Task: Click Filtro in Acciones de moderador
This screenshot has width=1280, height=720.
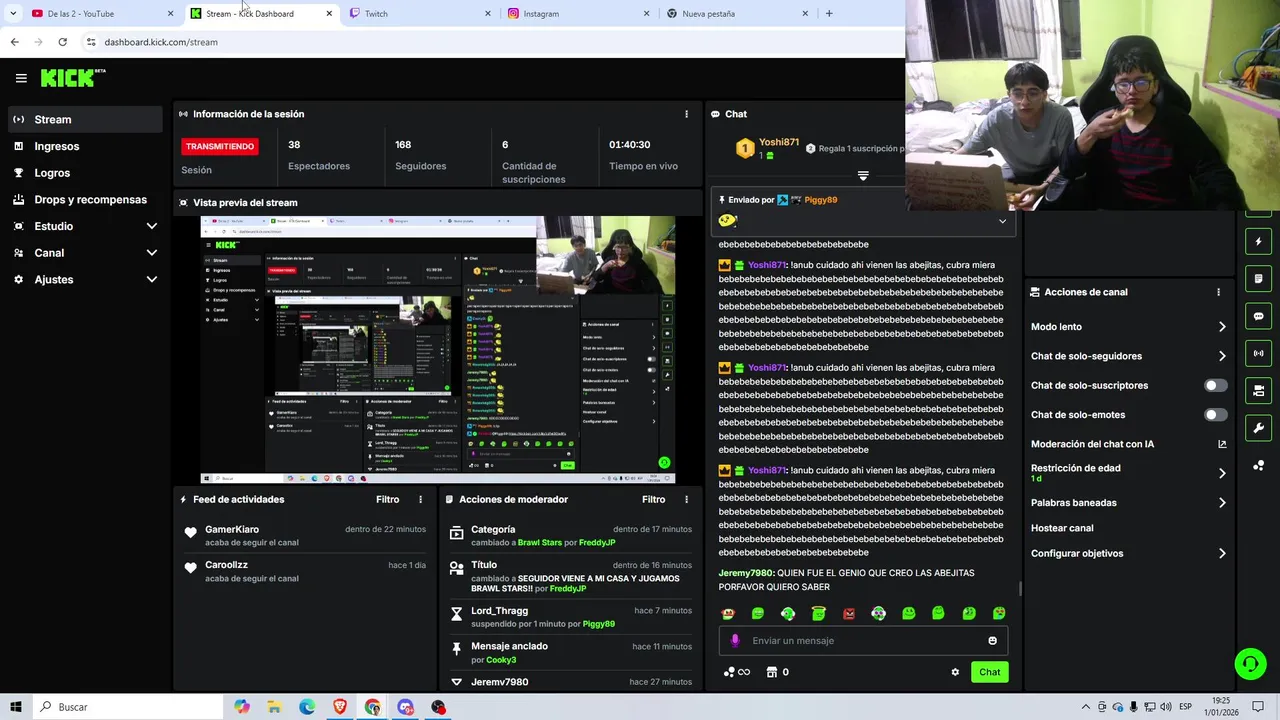Action: (x=653, y=499)
